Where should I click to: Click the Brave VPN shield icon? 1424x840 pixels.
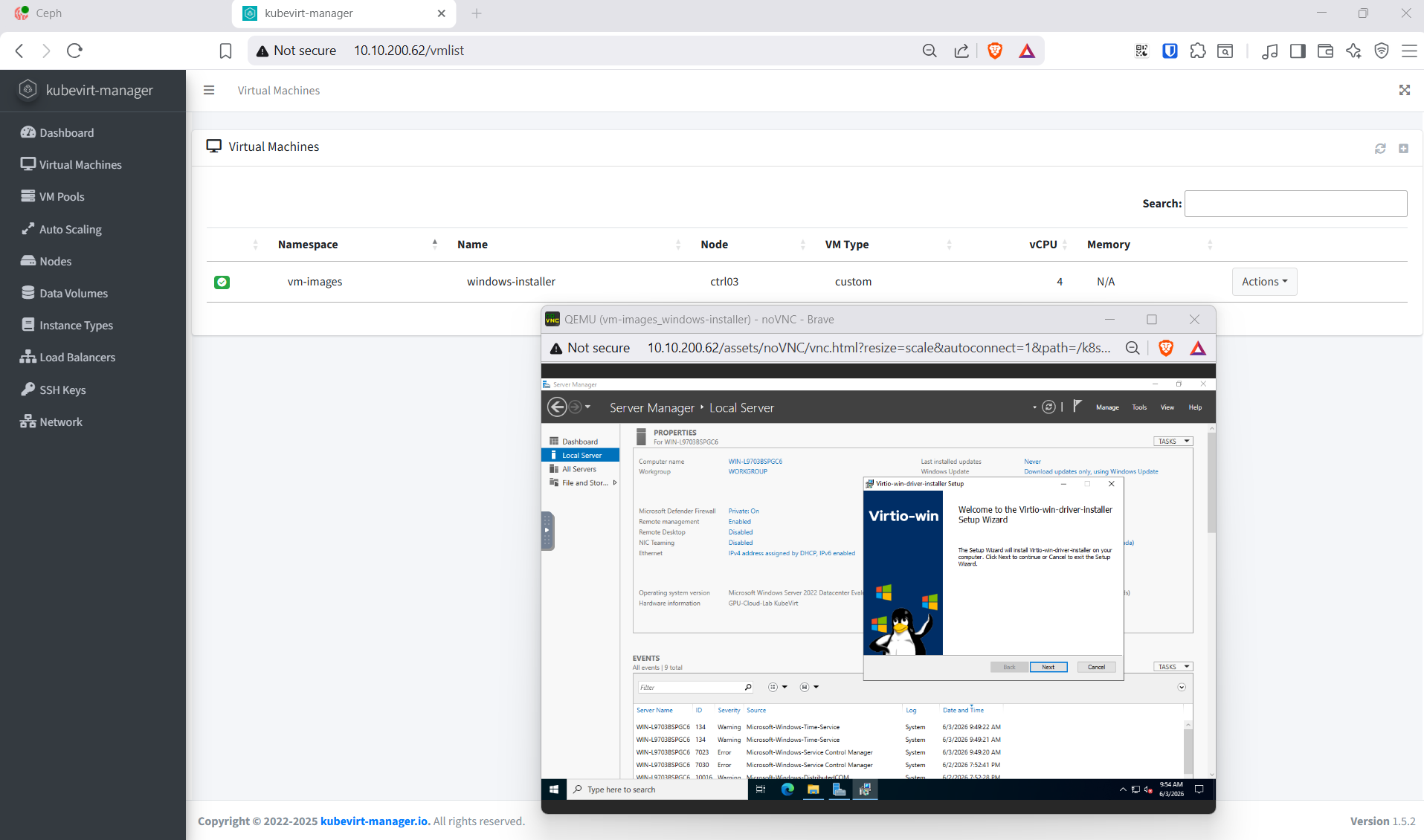(1382, 51)
